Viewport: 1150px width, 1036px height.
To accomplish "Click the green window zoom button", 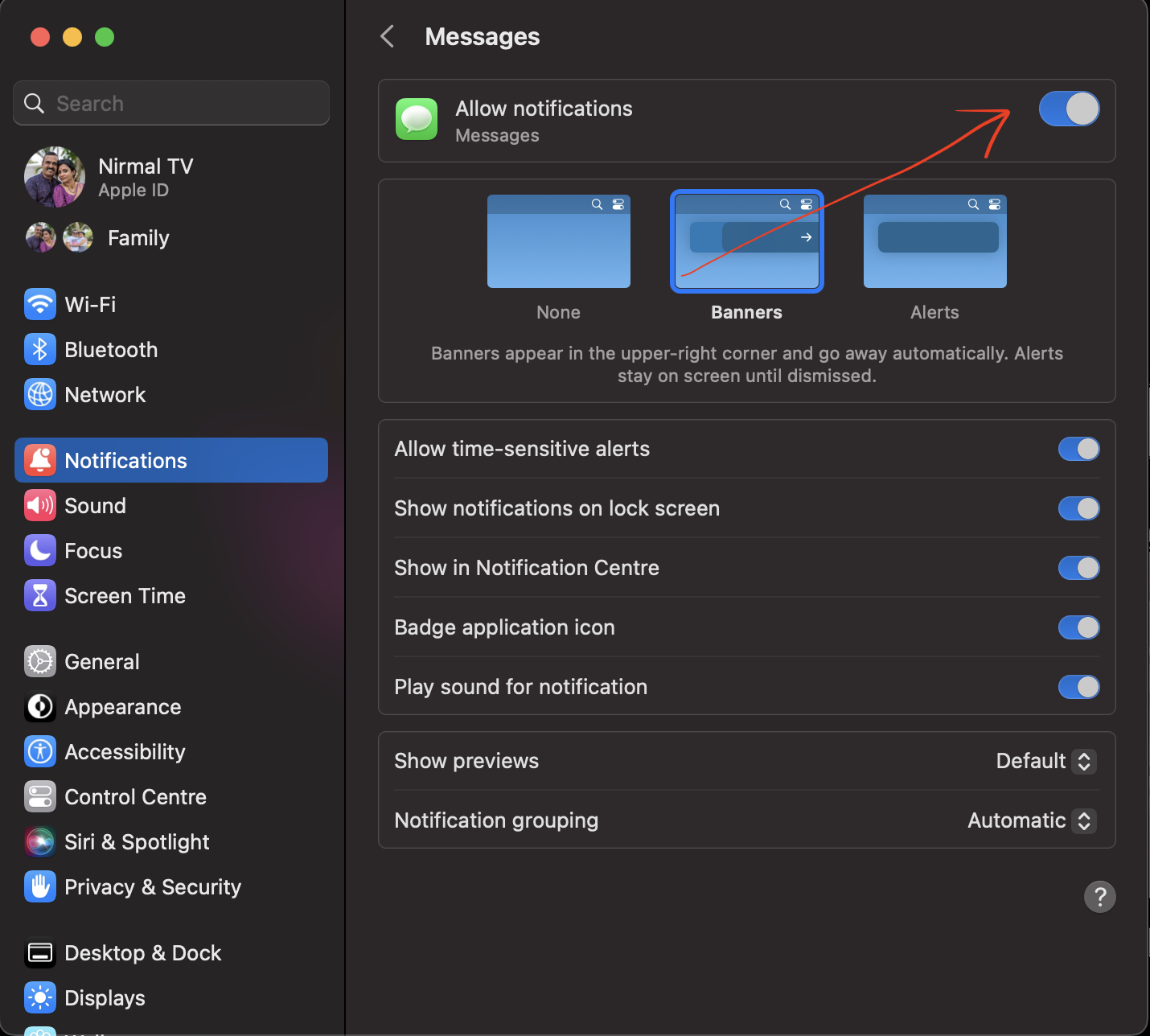I will coord(105,37).
